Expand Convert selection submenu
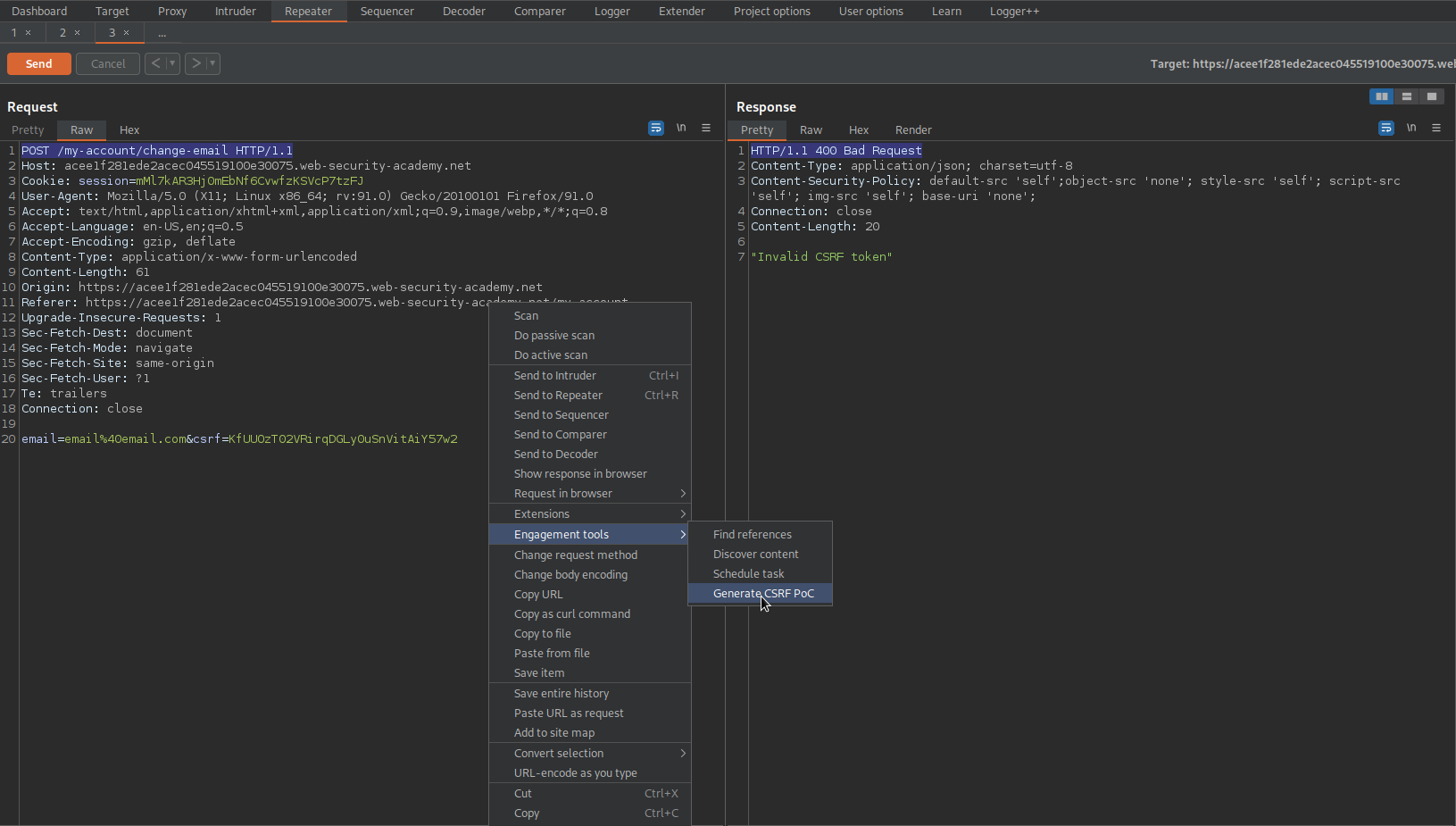 point(590,754)
